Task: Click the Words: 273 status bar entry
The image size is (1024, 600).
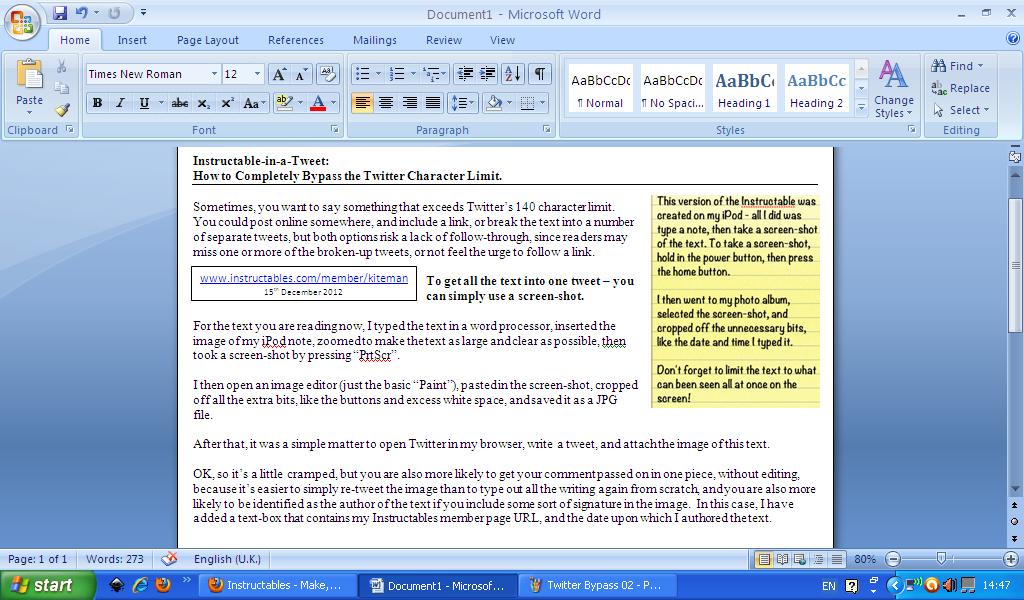Action: pos(115,560)
